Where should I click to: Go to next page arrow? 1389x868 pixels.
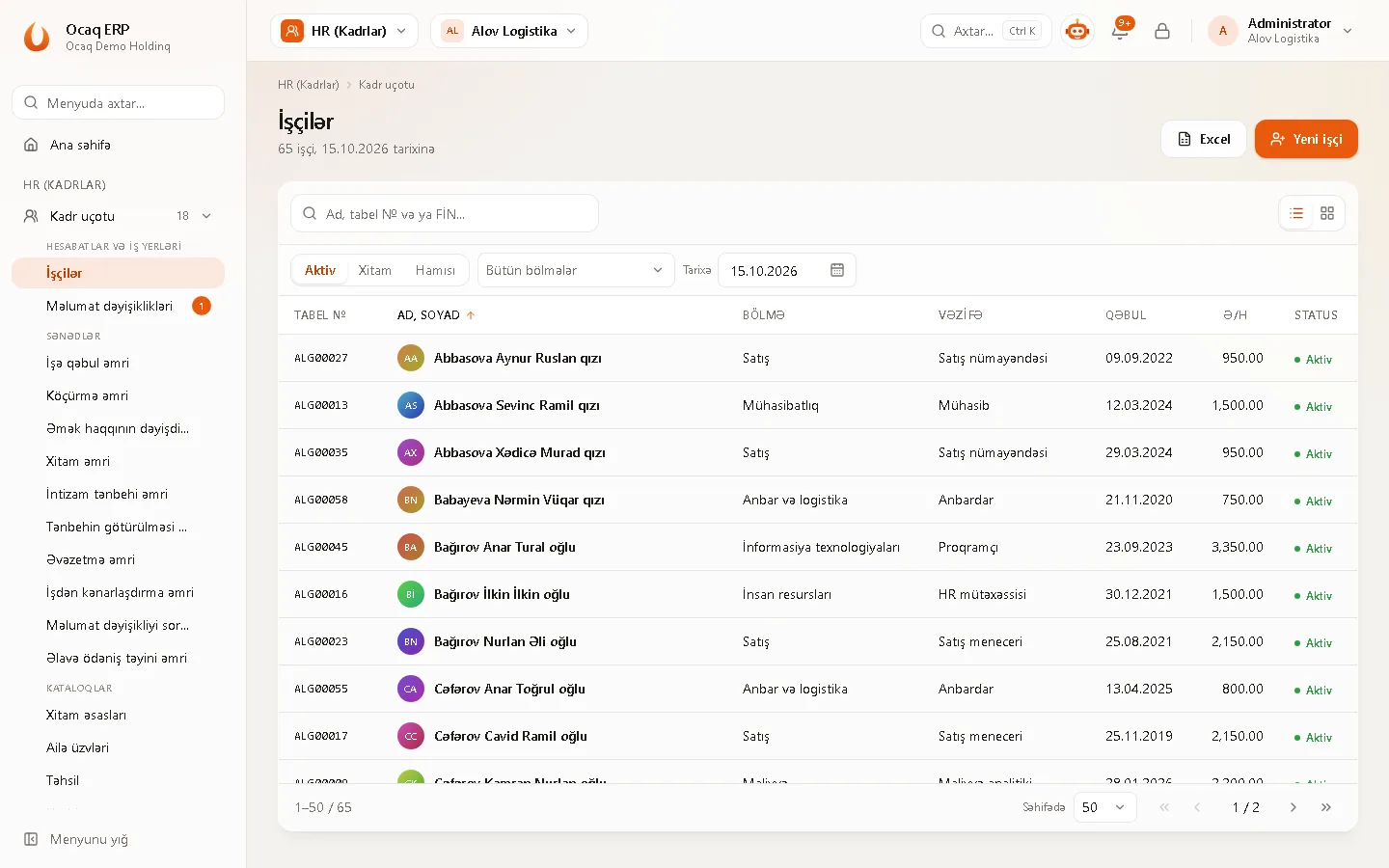(x=1294, y=807)
